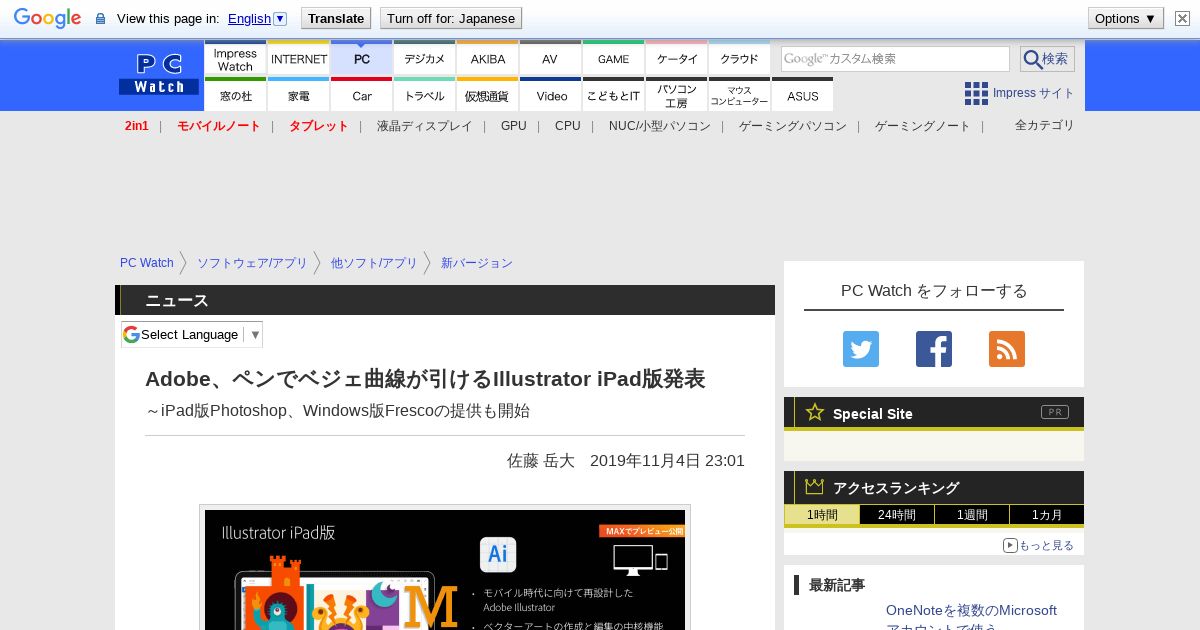
Task: Open the クラウド site tab
Action: click(739, 59)
